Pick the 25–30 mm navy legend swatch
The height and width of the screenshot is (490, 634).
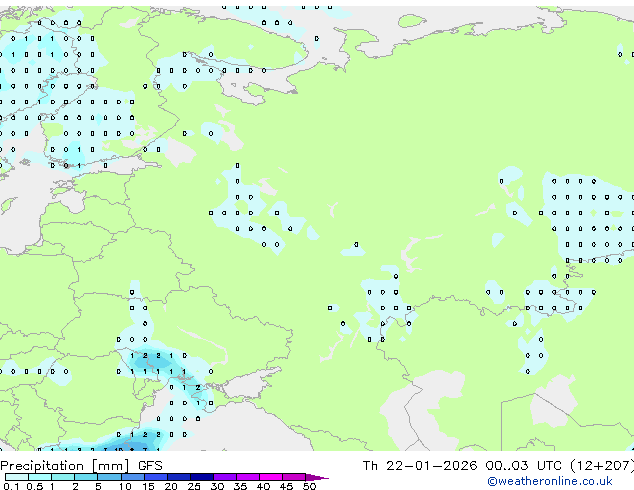click(201, 477)
